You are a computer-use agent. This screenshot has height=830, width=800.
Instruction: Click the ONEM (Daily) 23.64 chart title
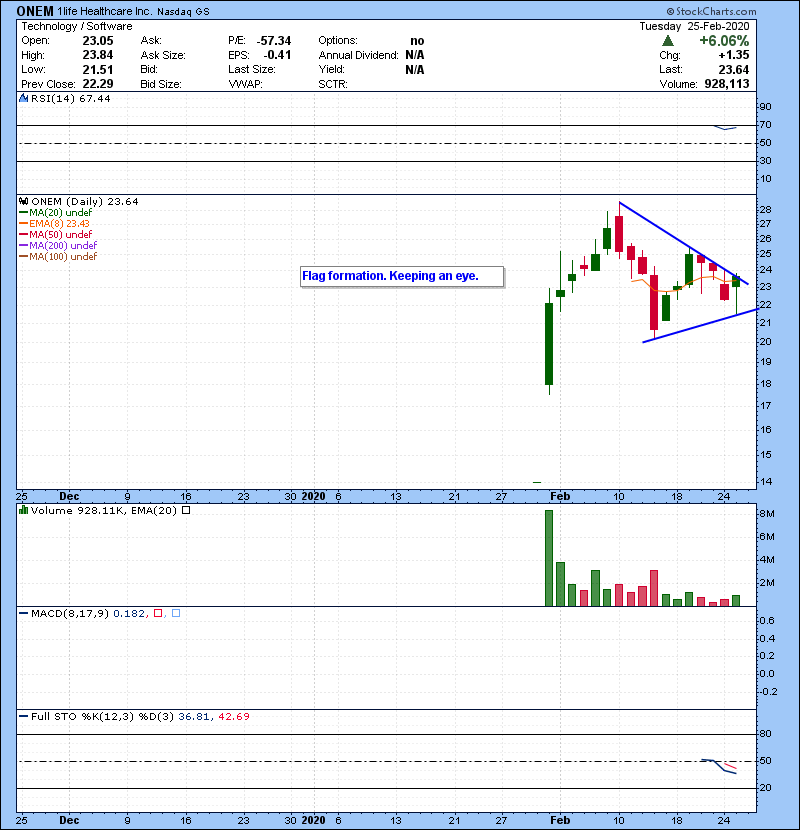[x=85, y=202]
